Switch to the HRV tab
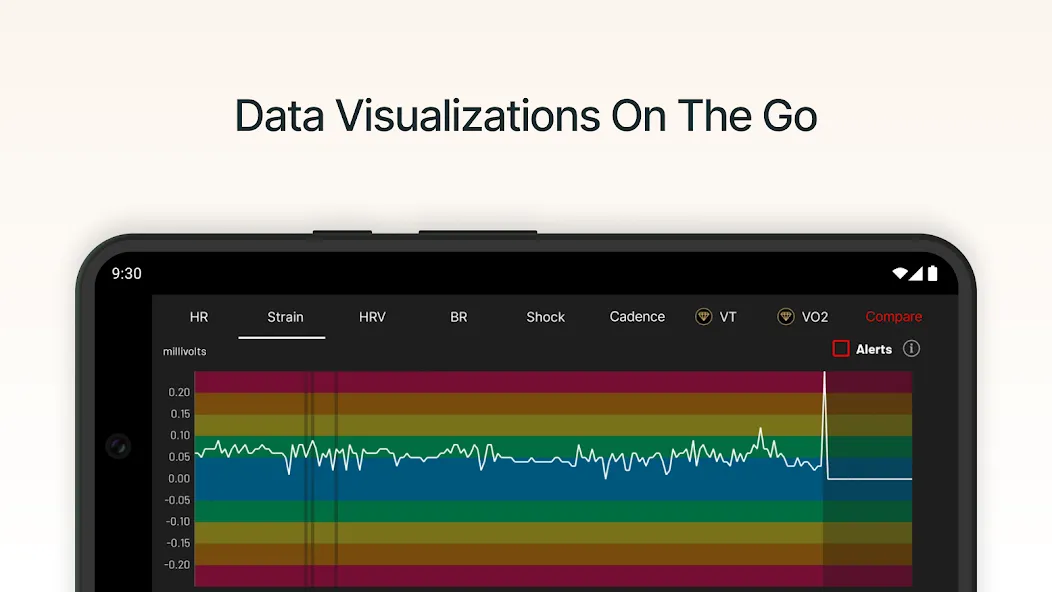The height and width of the screenshot is (592, 1052). coord(372,317)
